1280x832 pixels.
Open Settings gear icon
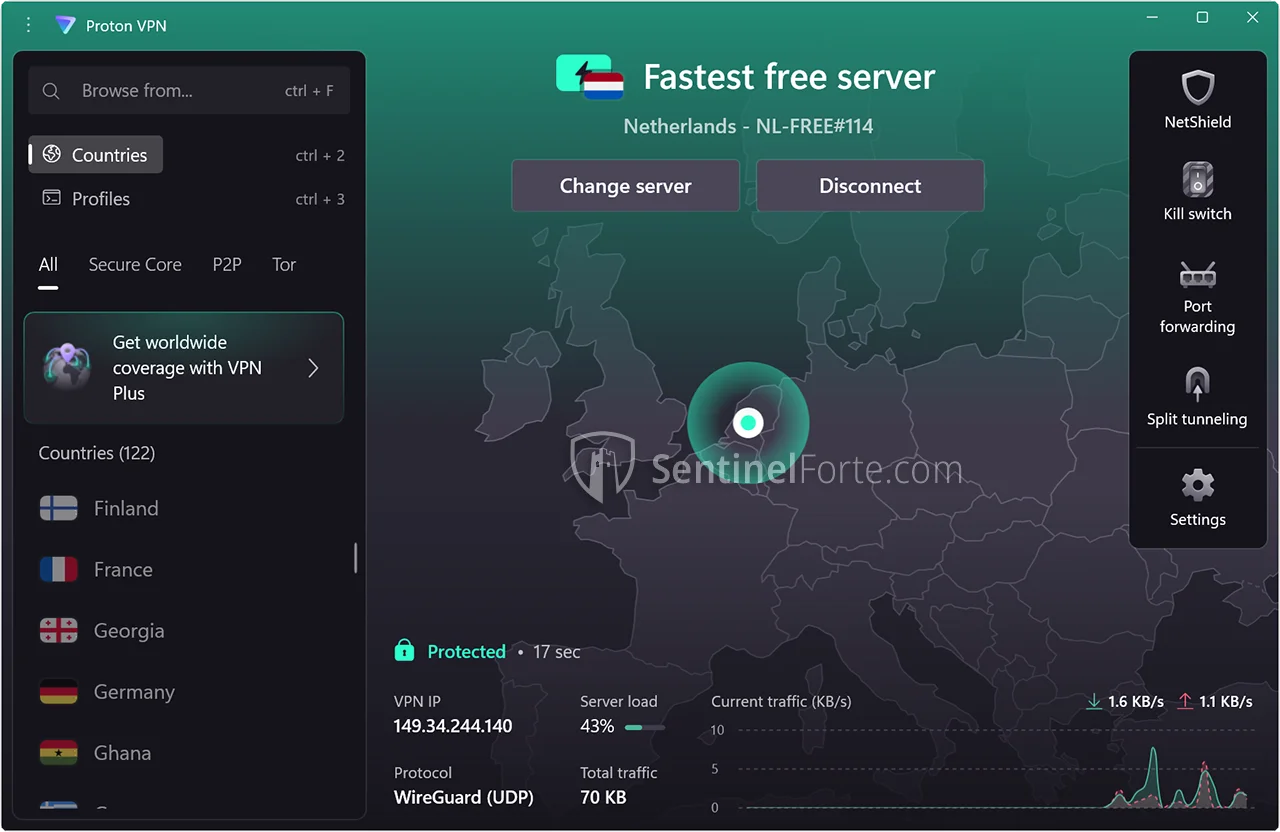coord(1197,487)
